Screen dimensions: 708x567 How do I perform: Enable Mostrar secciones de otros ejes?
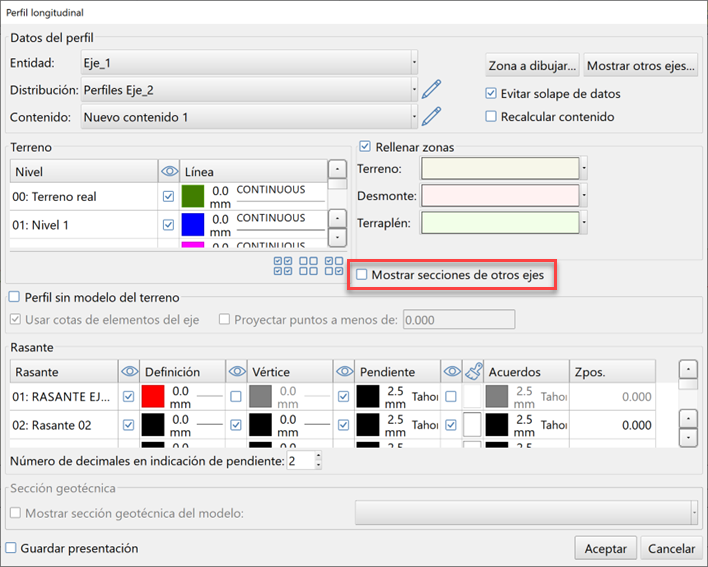[x=362, y=274]
